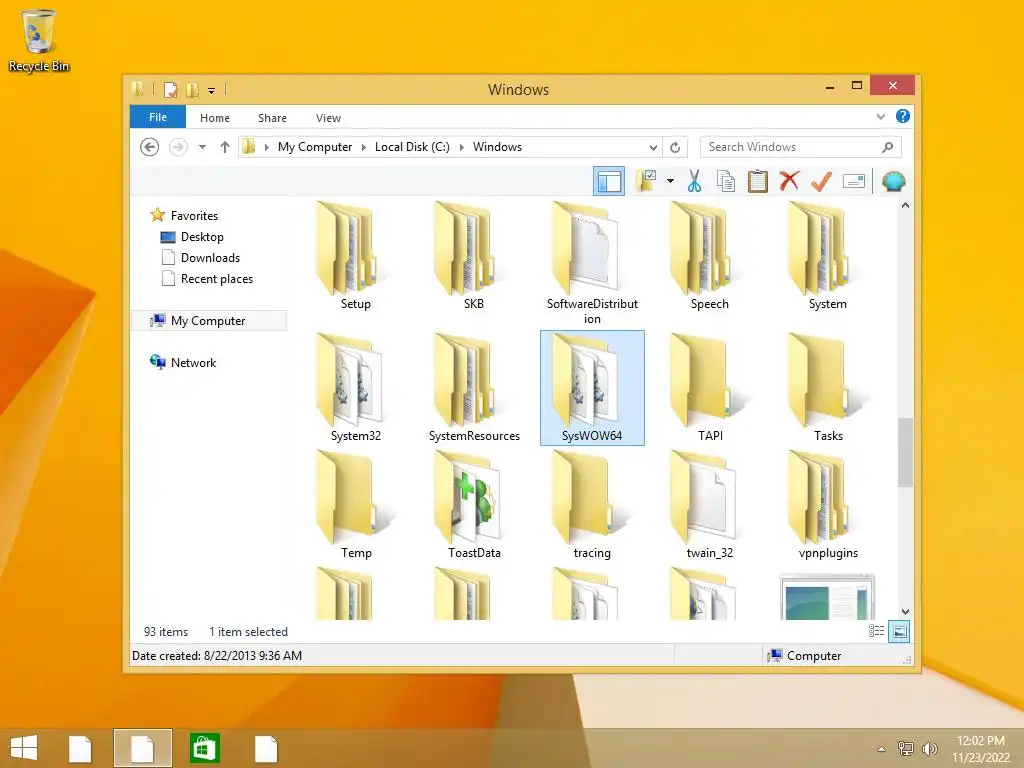Click My Computer in the address bar
This screenshot has height=768, width=1024.
pos(315,147)
